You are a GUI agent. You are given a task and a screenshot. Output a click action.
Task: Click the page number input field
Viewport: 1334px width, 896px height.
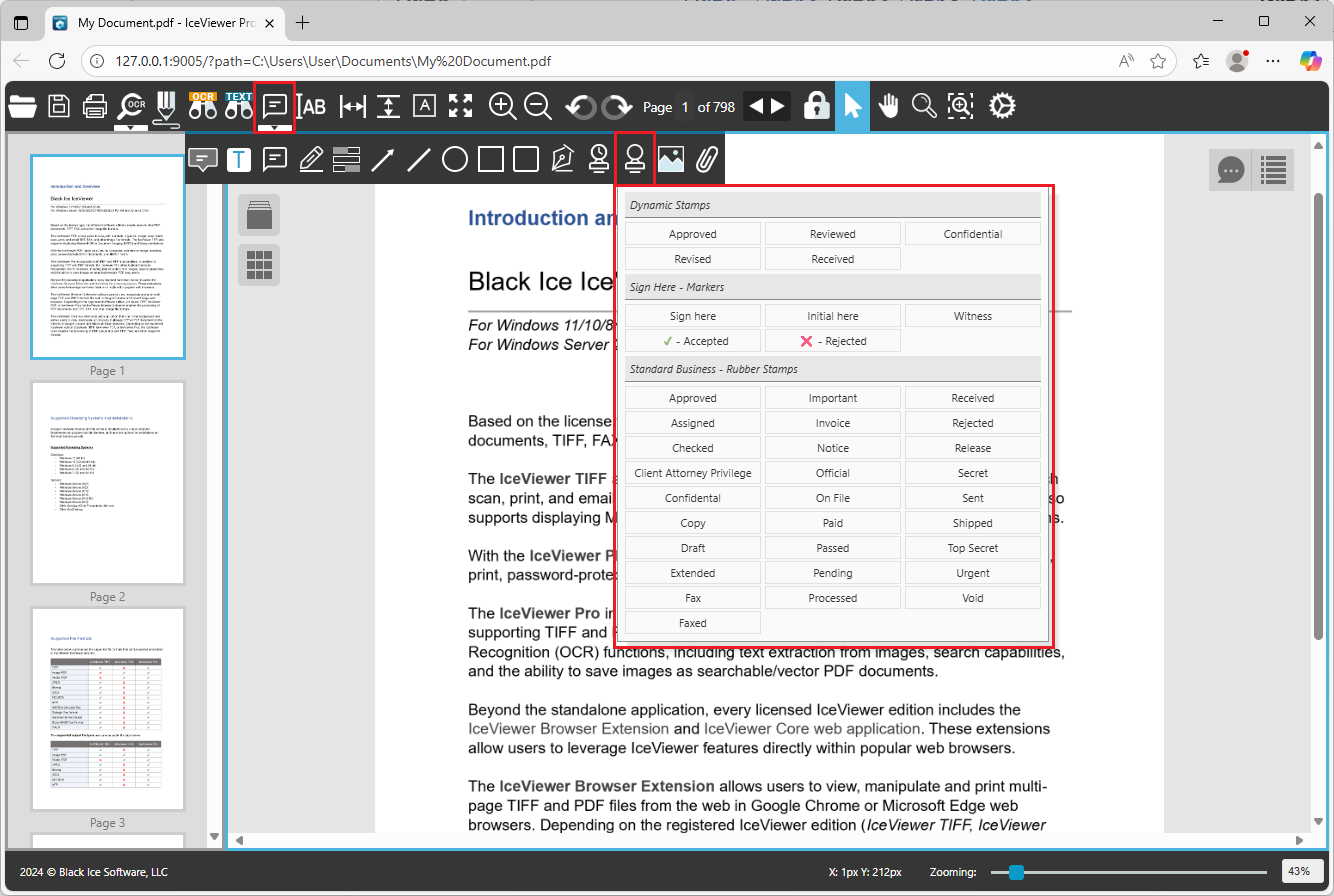[685, 107]
